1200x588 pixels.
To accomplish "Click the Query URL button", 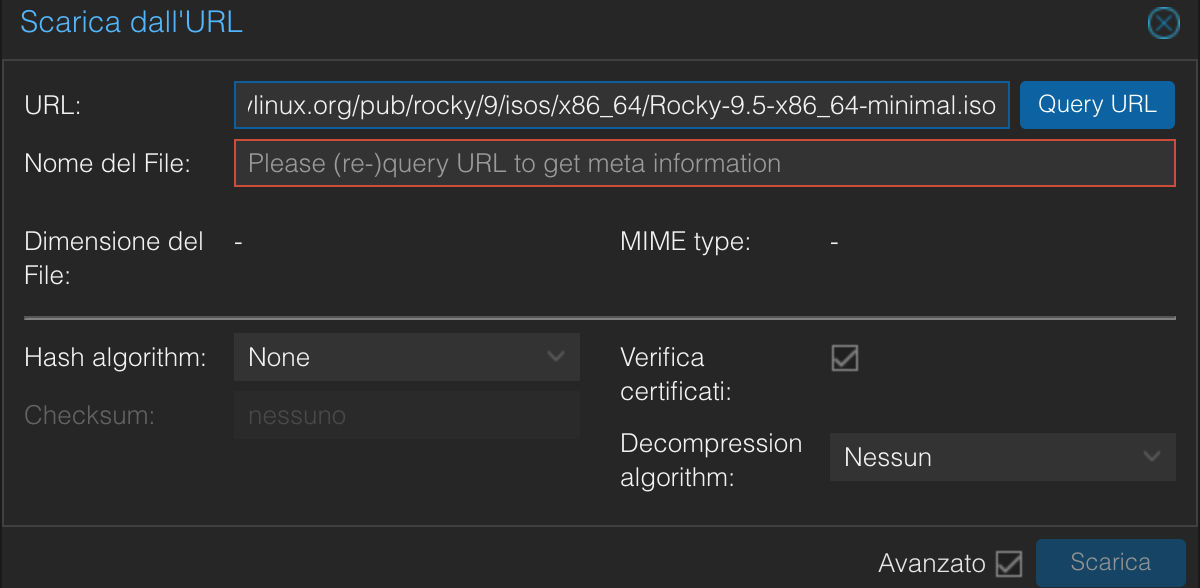I will (1097, 105).
